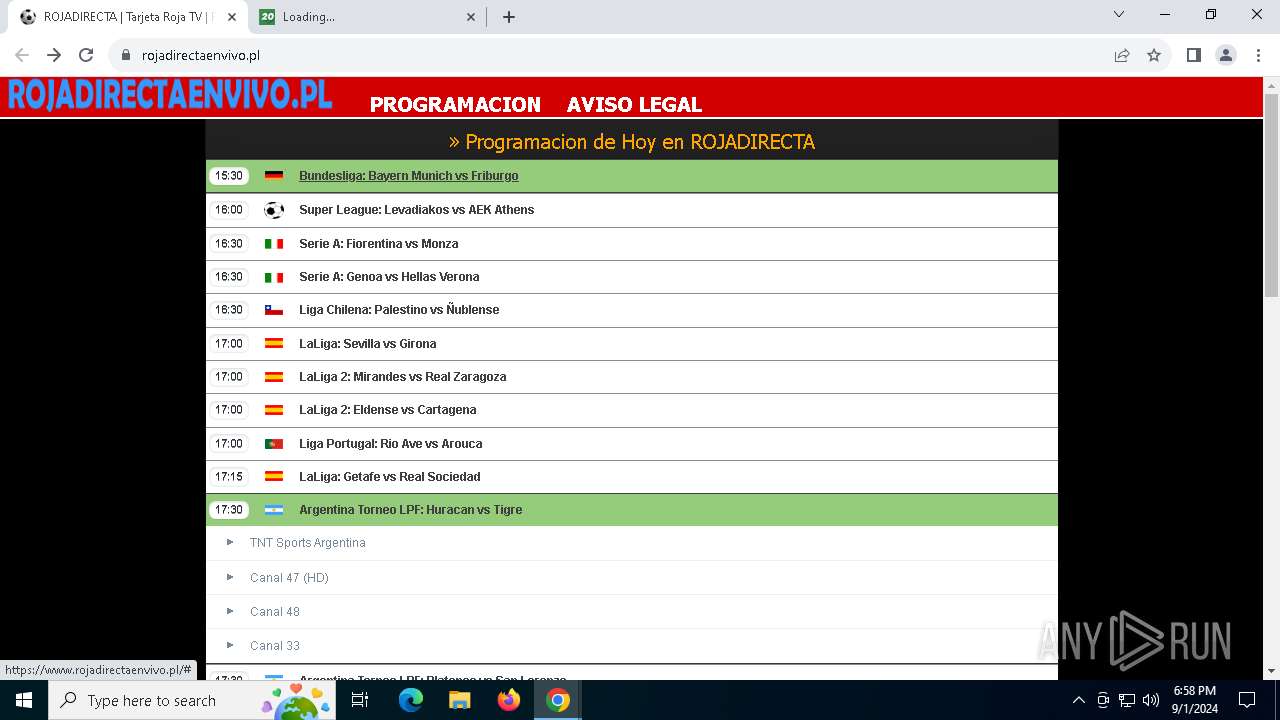Open the share page icon
1280x720 pixels.
tap(1122, 55)
